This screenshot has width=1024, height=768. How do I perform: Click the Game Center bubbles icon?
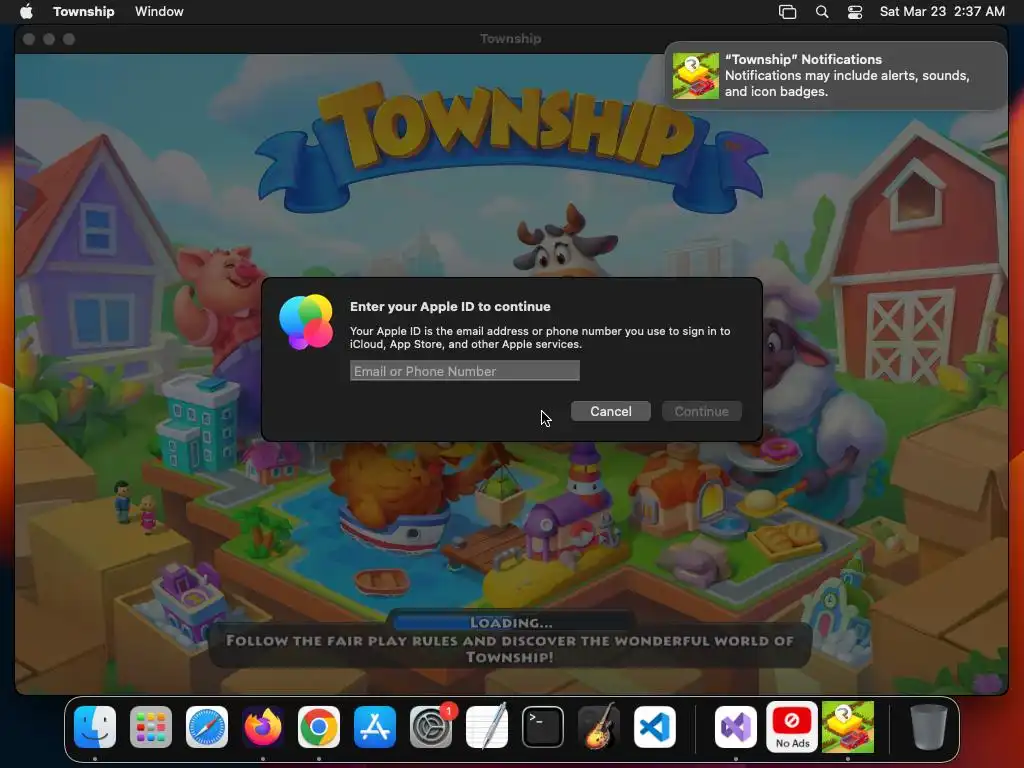click(x=306, y=322)
